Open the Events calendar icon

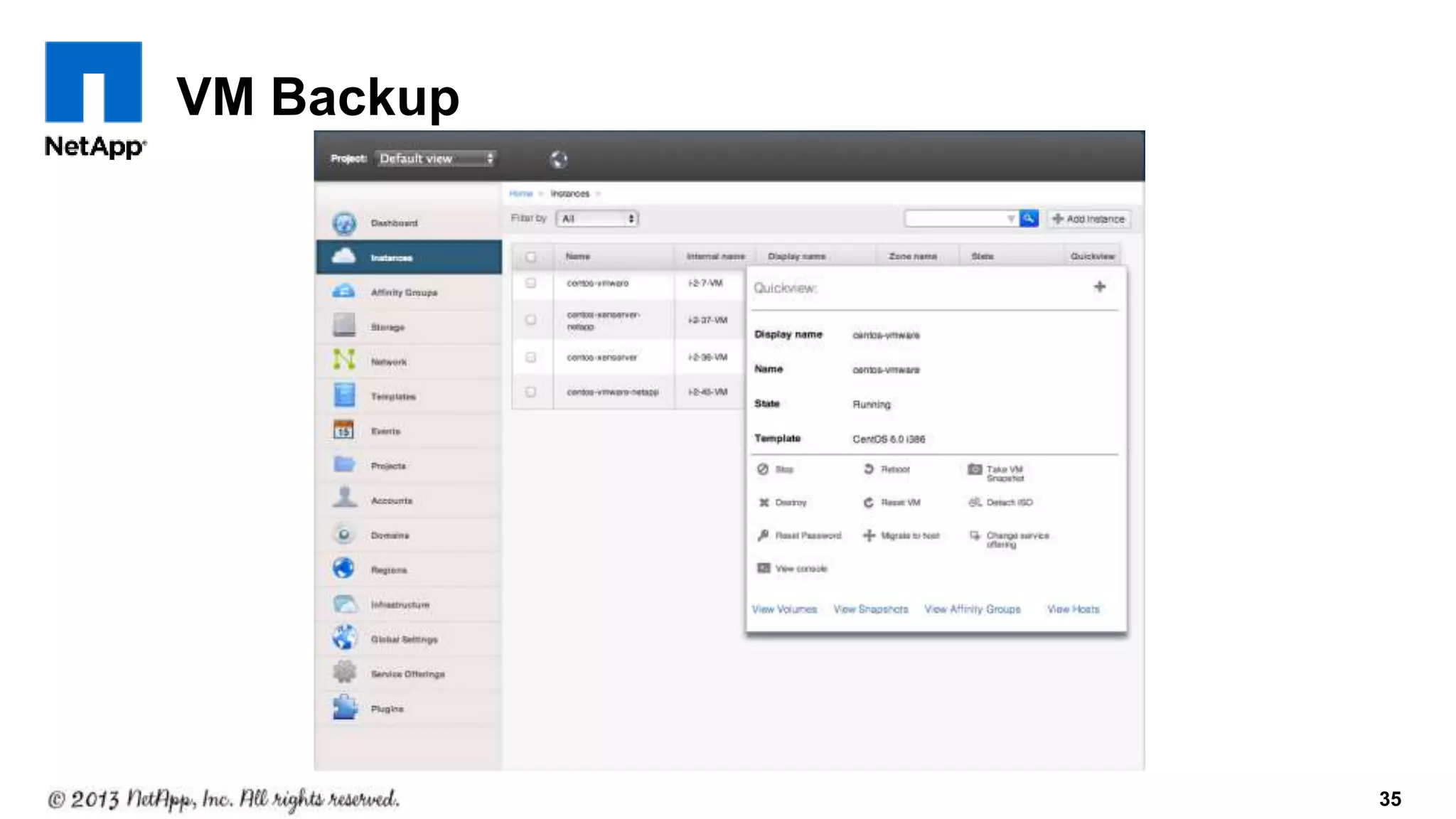(344, 430)
